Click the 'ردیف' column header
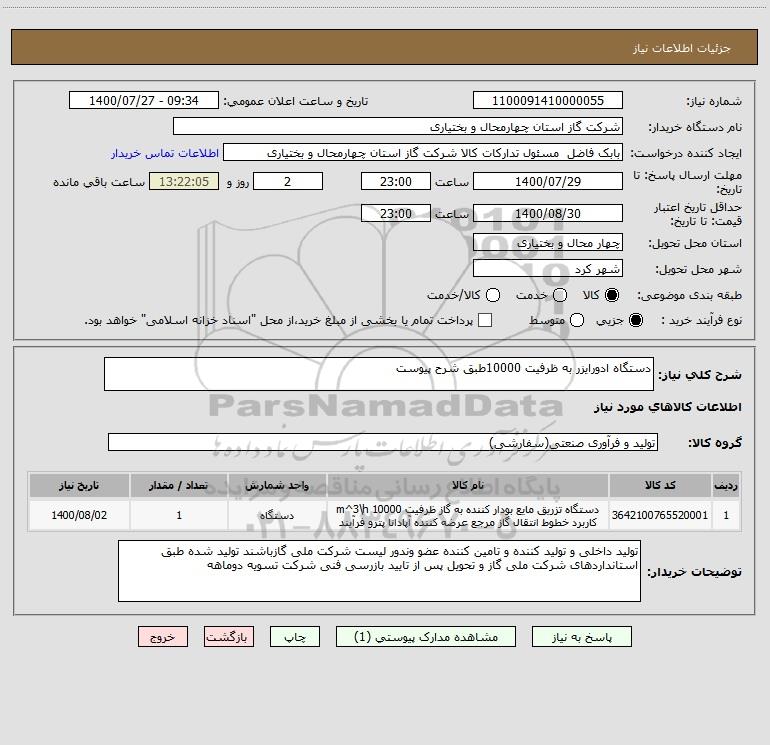 click(x=726, y=485)
